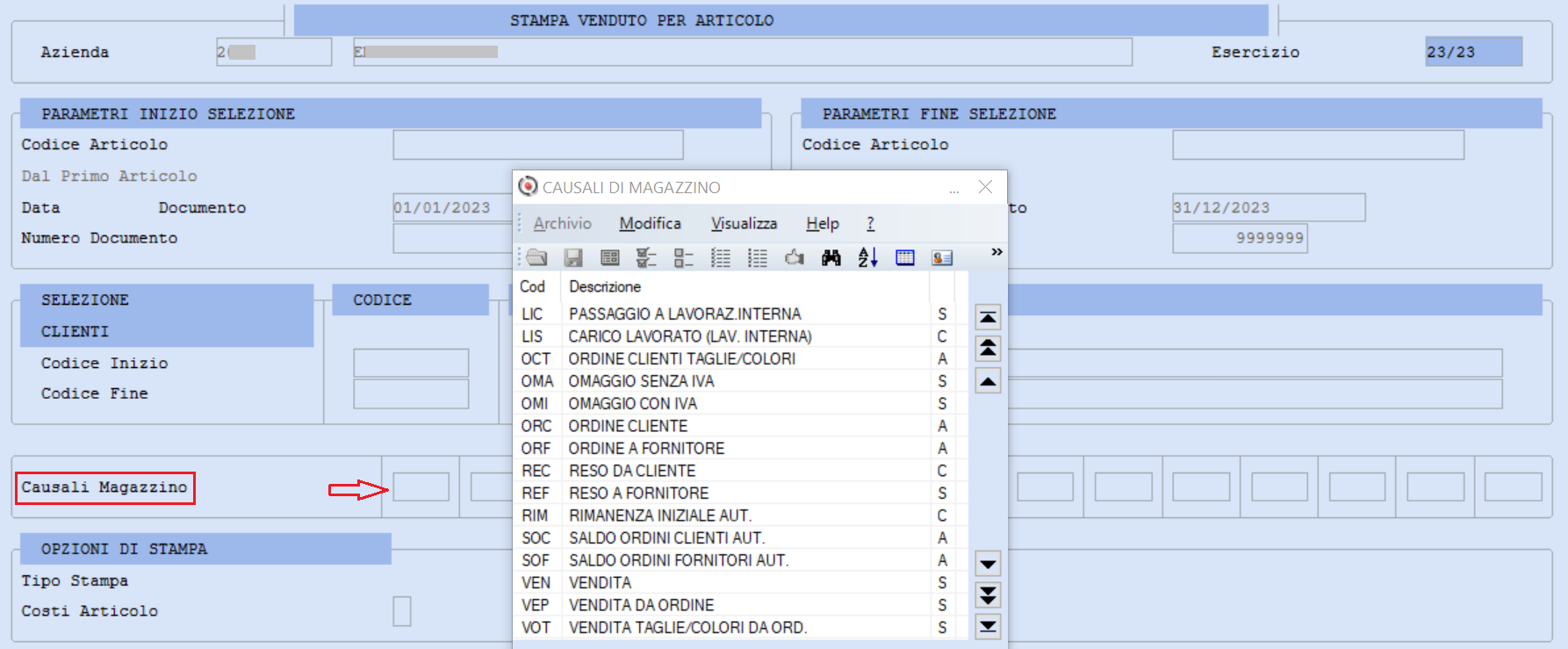Click the single up arrow button
This screenshot has width=1568, height=649.
[988, 381]
